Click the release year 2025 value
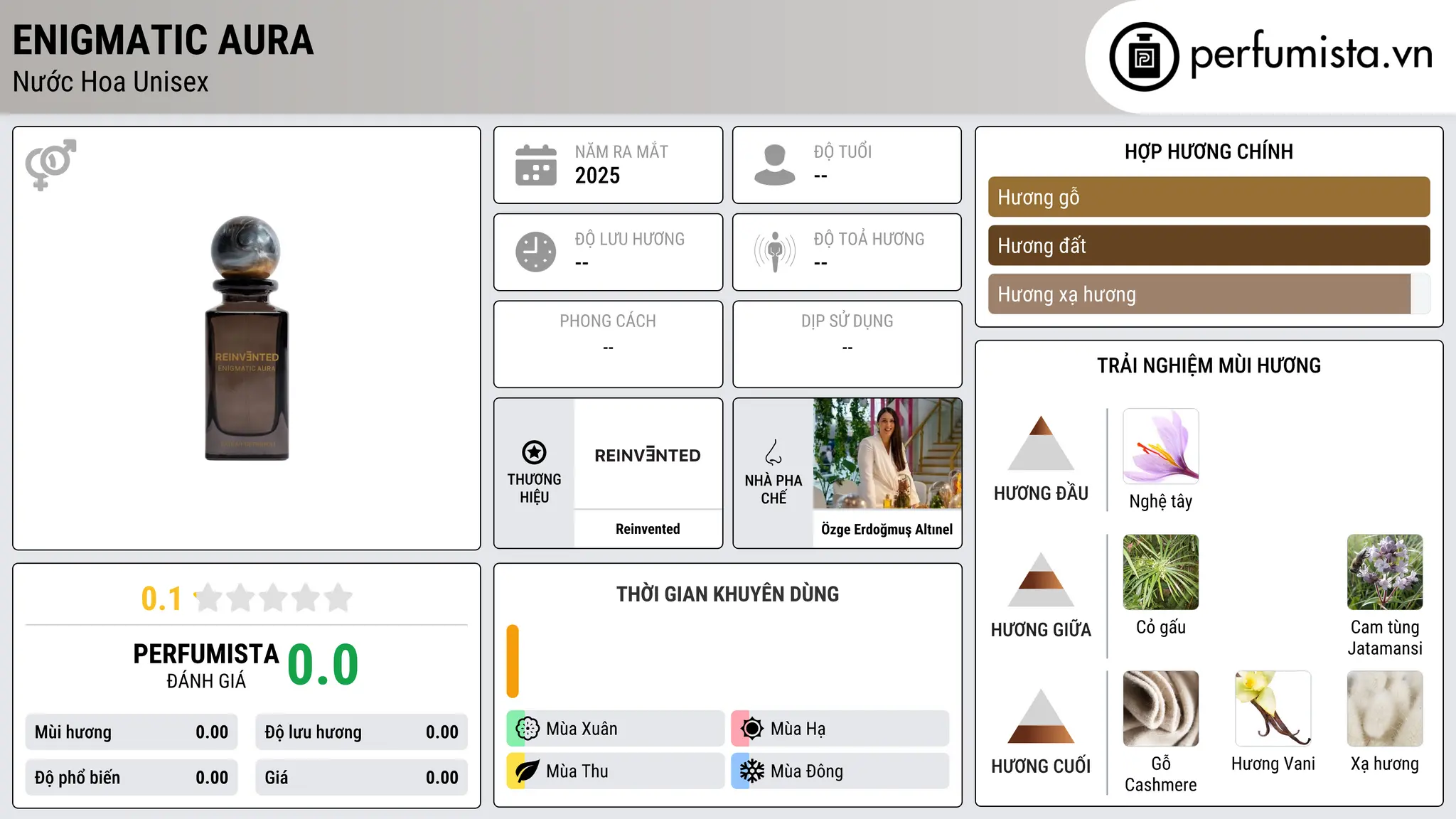The height and width of the screenshot is (819, 1456). coord(597,176)
